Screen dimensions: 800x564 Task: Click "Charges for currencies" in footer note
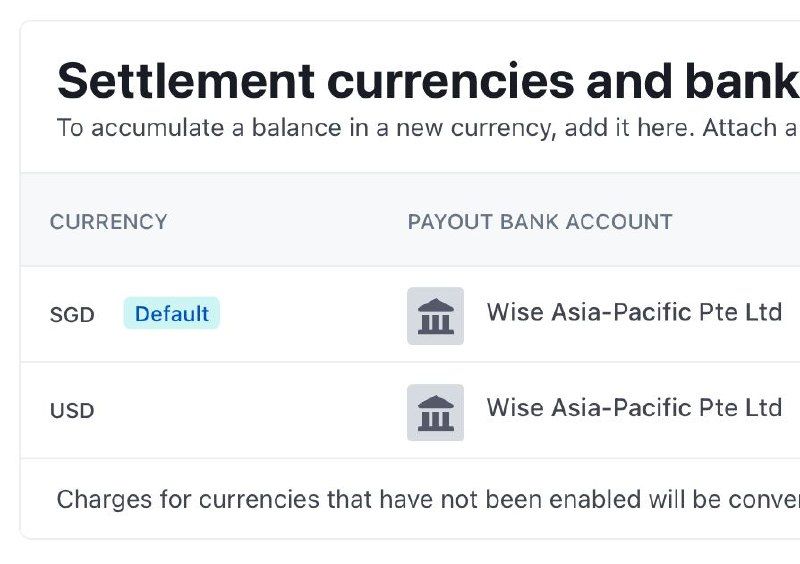click(189, 499)
